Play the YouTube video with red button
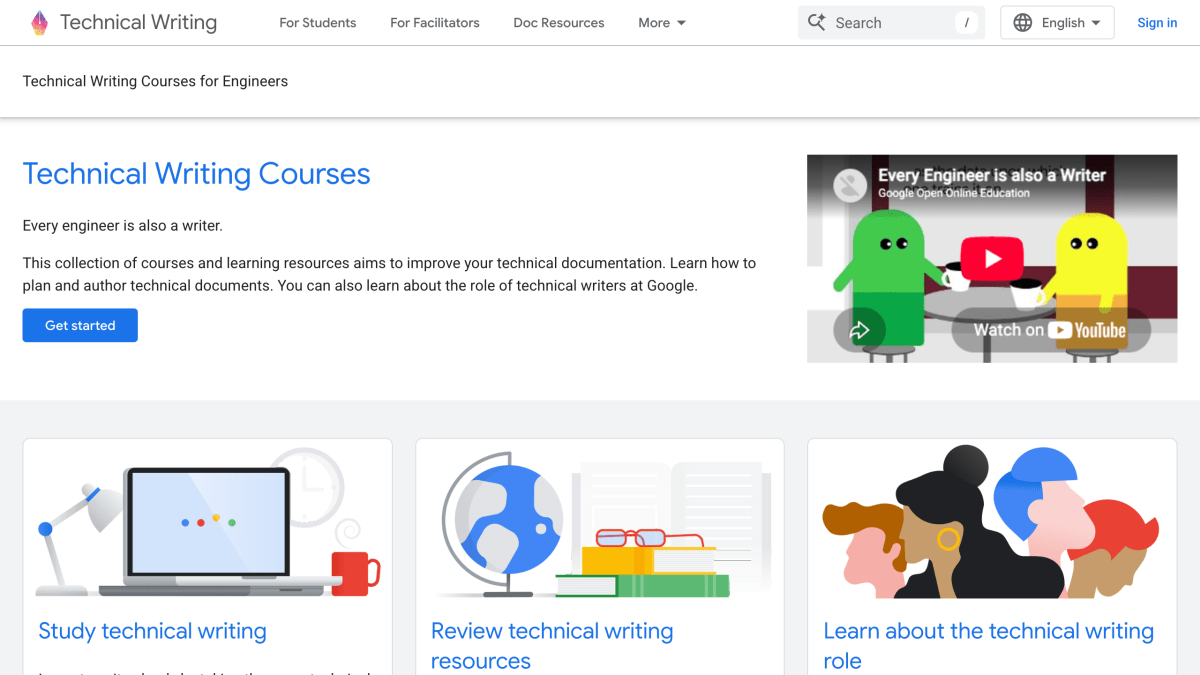 992,259
